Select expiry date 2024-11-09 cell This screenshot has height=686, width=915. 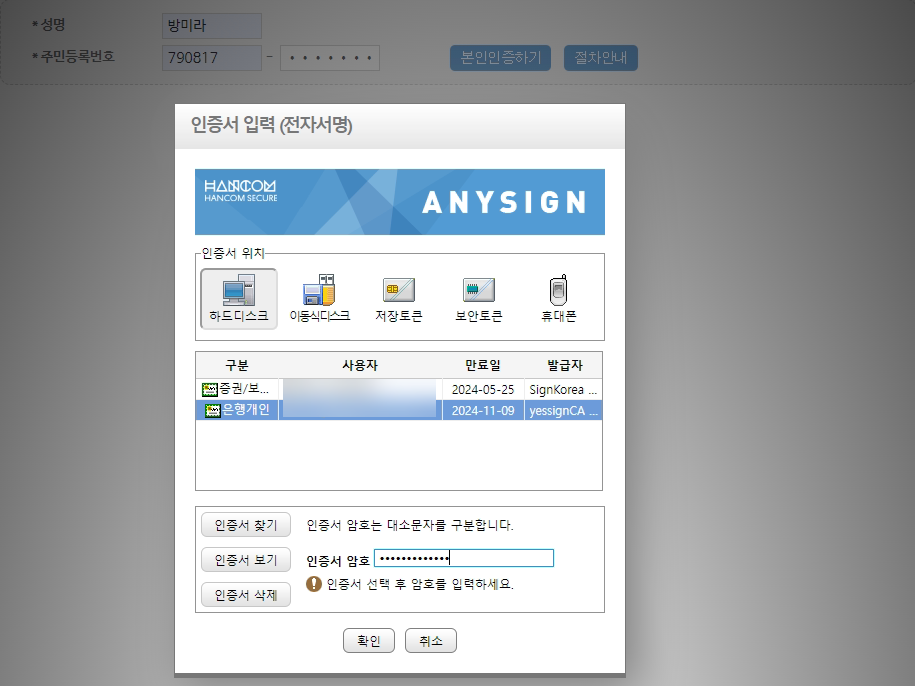point(483,411)
